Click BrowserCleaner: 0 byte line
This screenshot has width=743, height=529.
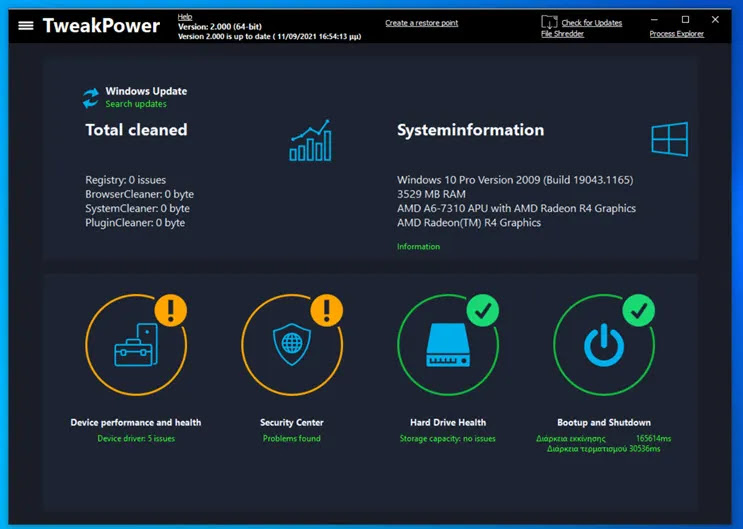tap(139, 194)
